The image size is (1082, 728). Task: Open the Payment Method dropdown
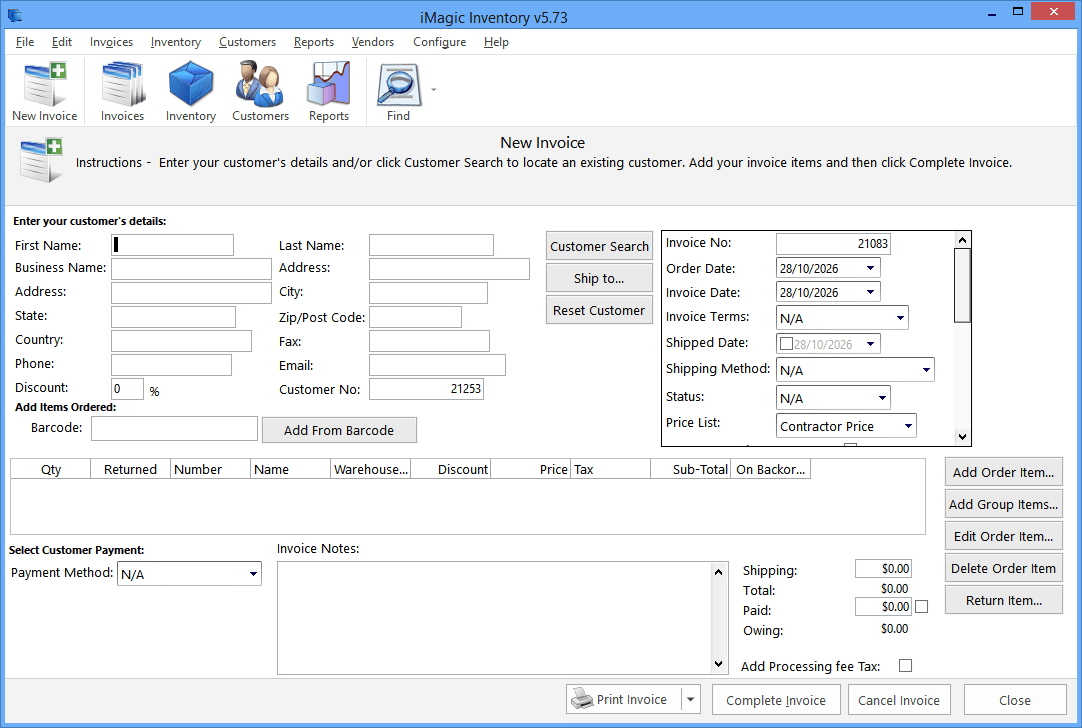(x=253, y=573)
